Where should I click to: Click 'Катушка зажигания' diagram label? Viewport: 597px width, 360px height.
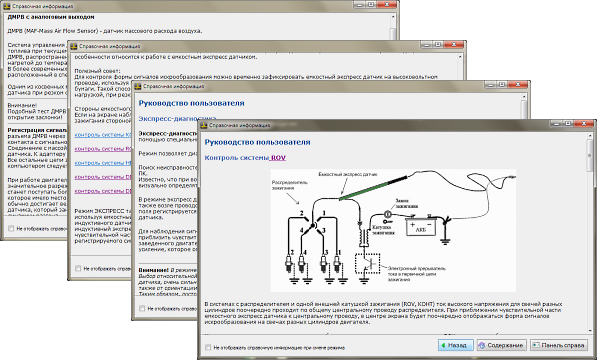(x=383, y=230)
